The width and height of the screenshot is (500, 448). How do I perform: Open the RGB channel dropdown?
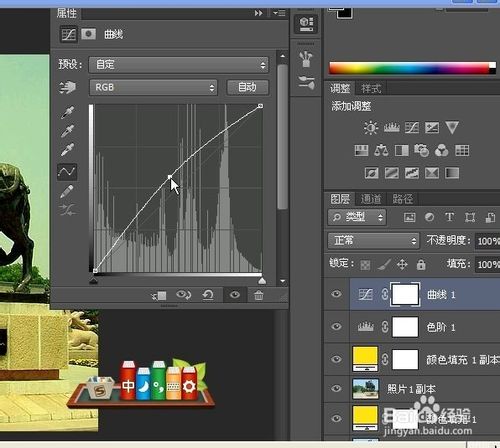tap(153, 88)
